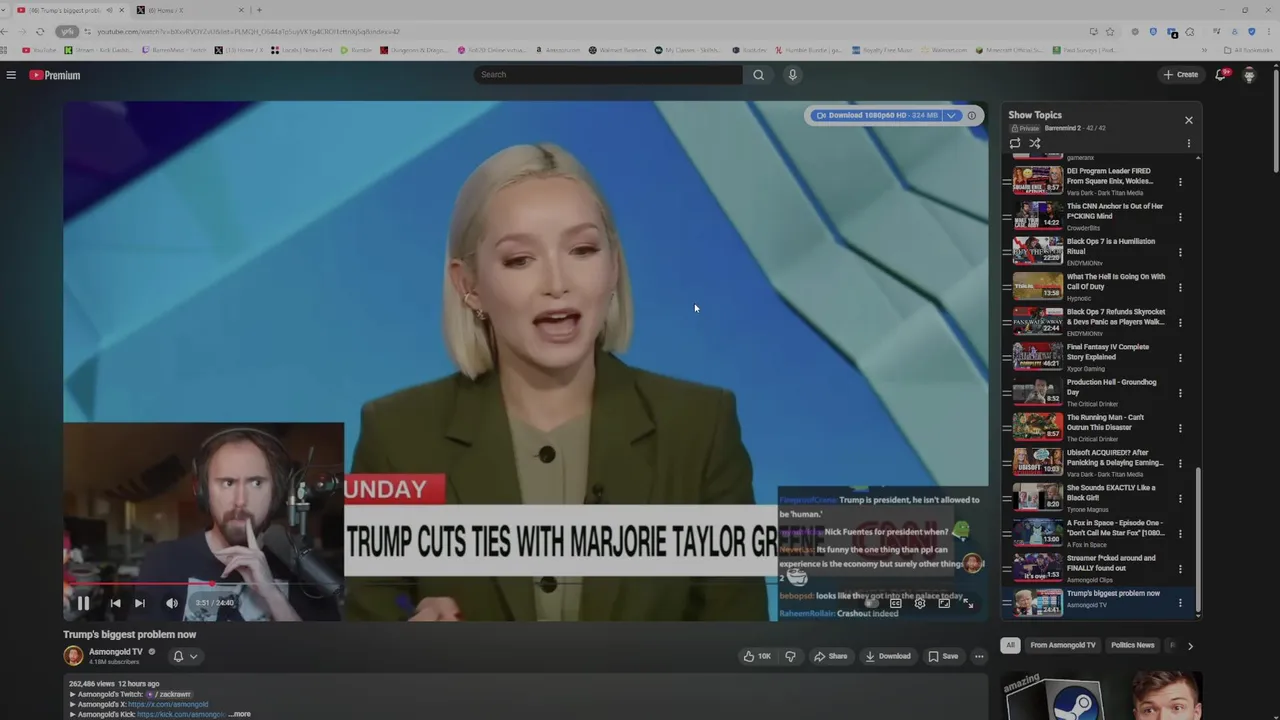Open the YouTube guide hamburger menu
This screenshot has height=720, width=1280.
(x=11, y=75)
